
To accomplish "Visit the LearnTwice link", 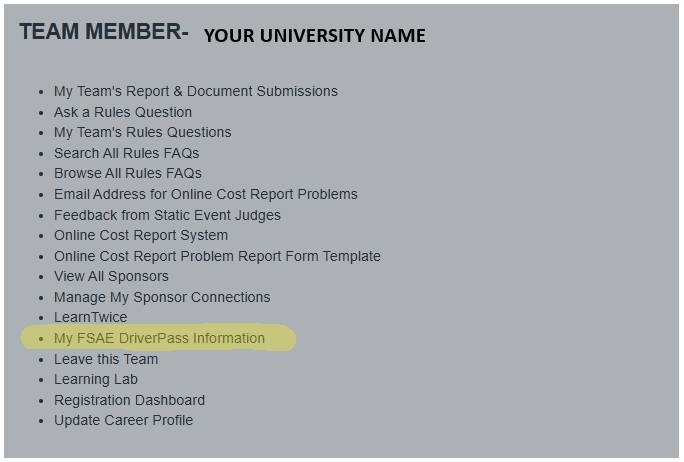I will (90, 317).
